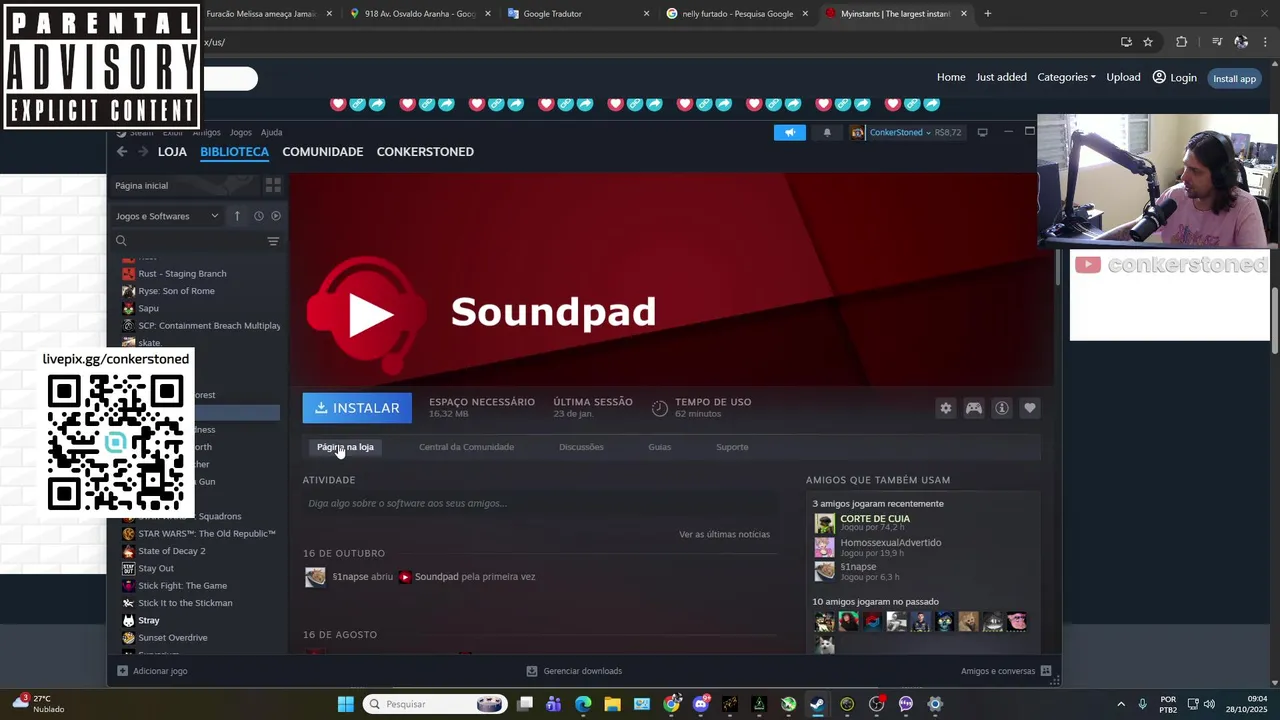Open Just added on Myinstants

click(1001, 77)
